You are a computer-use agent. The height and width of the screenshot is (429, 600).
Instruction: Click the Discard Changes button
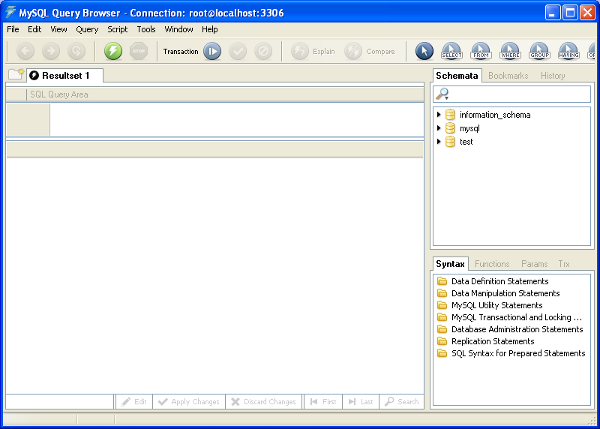(264, 401)
